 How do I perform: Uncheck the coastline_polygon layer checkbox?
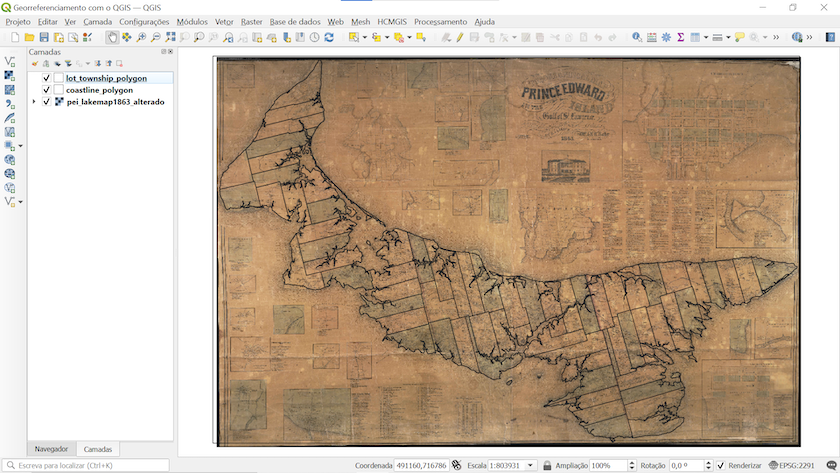[x=46, y=90]
